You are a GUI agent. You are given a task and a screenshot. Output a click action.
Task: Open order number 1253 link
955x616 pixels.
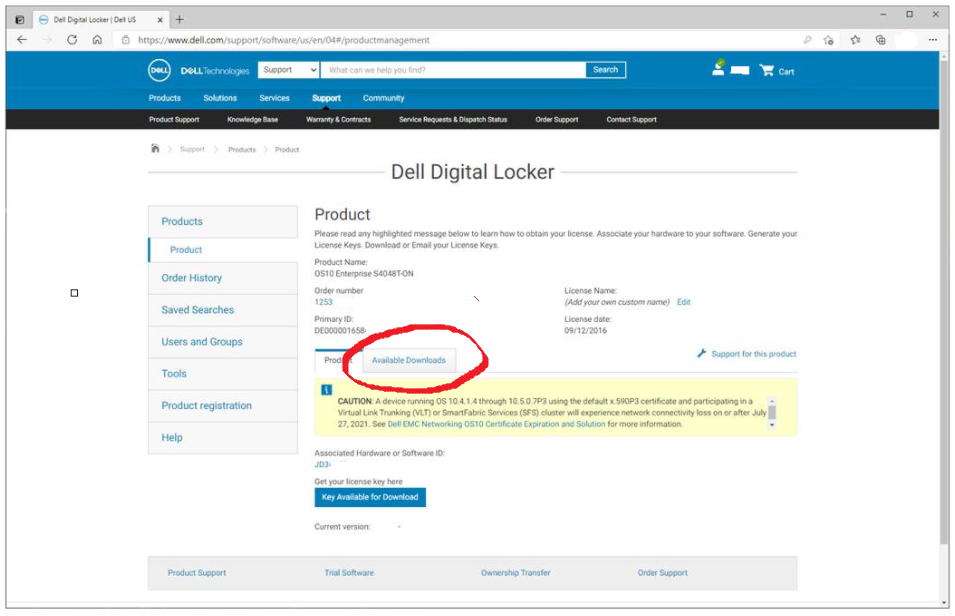[x=323, y=302]
